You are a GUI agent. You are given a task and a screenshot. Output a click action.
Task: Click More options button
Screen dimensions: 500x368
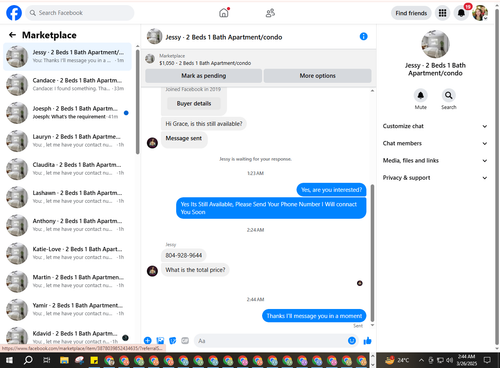tap(317, 76)
